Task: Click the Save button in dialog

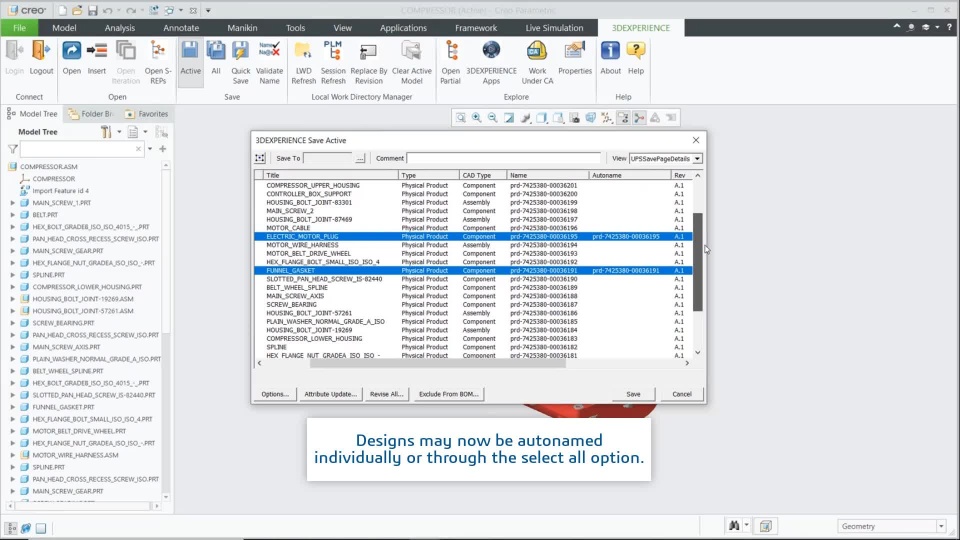Action: 633,394
